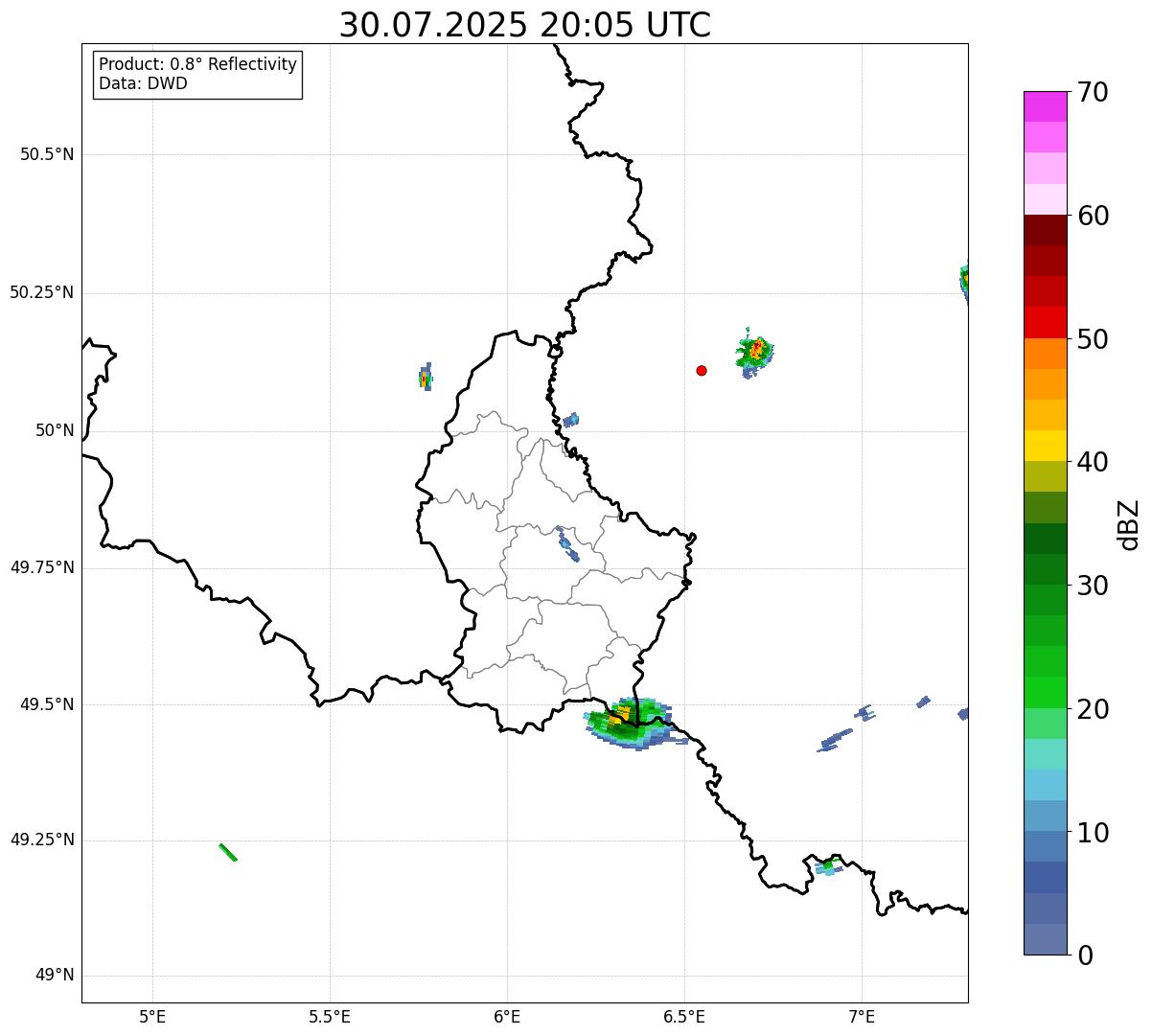This screenshot has width=1152, height=1036.
Task: Click the 60 colorbar tick label
Action: [x=1092, y=216]
